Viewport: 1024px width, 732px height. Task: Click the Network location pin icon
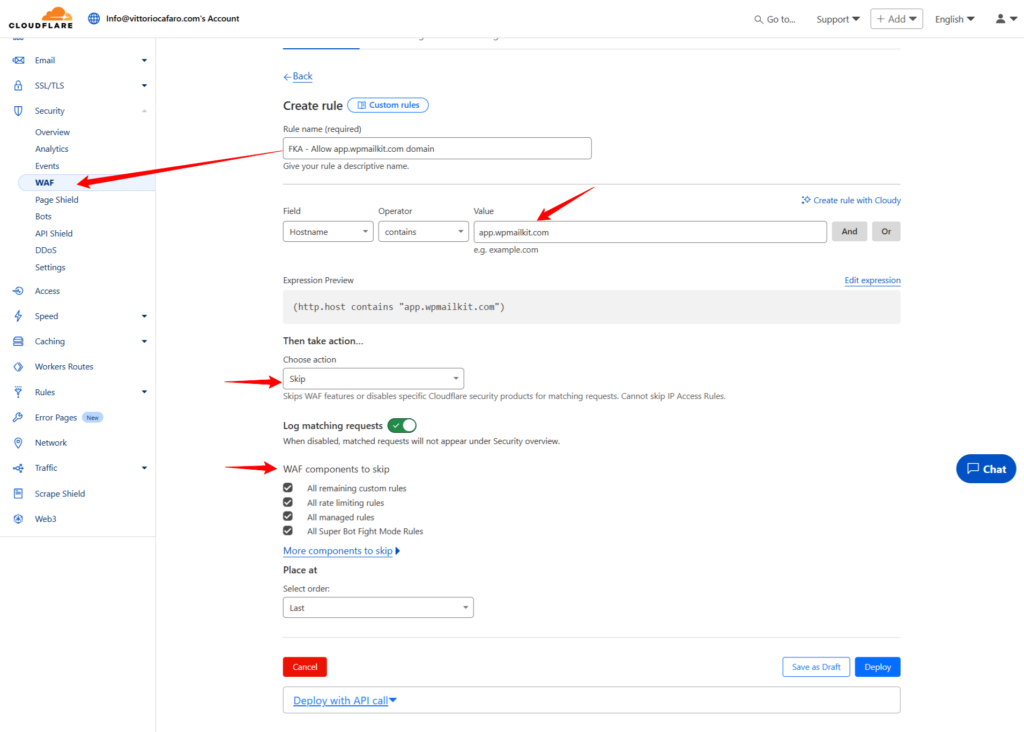pyautogui.click(x=18, y=443)
